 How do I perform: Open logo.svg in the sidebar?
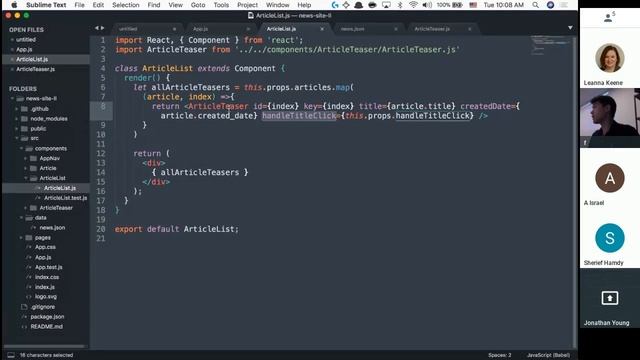tap(46, 296)
